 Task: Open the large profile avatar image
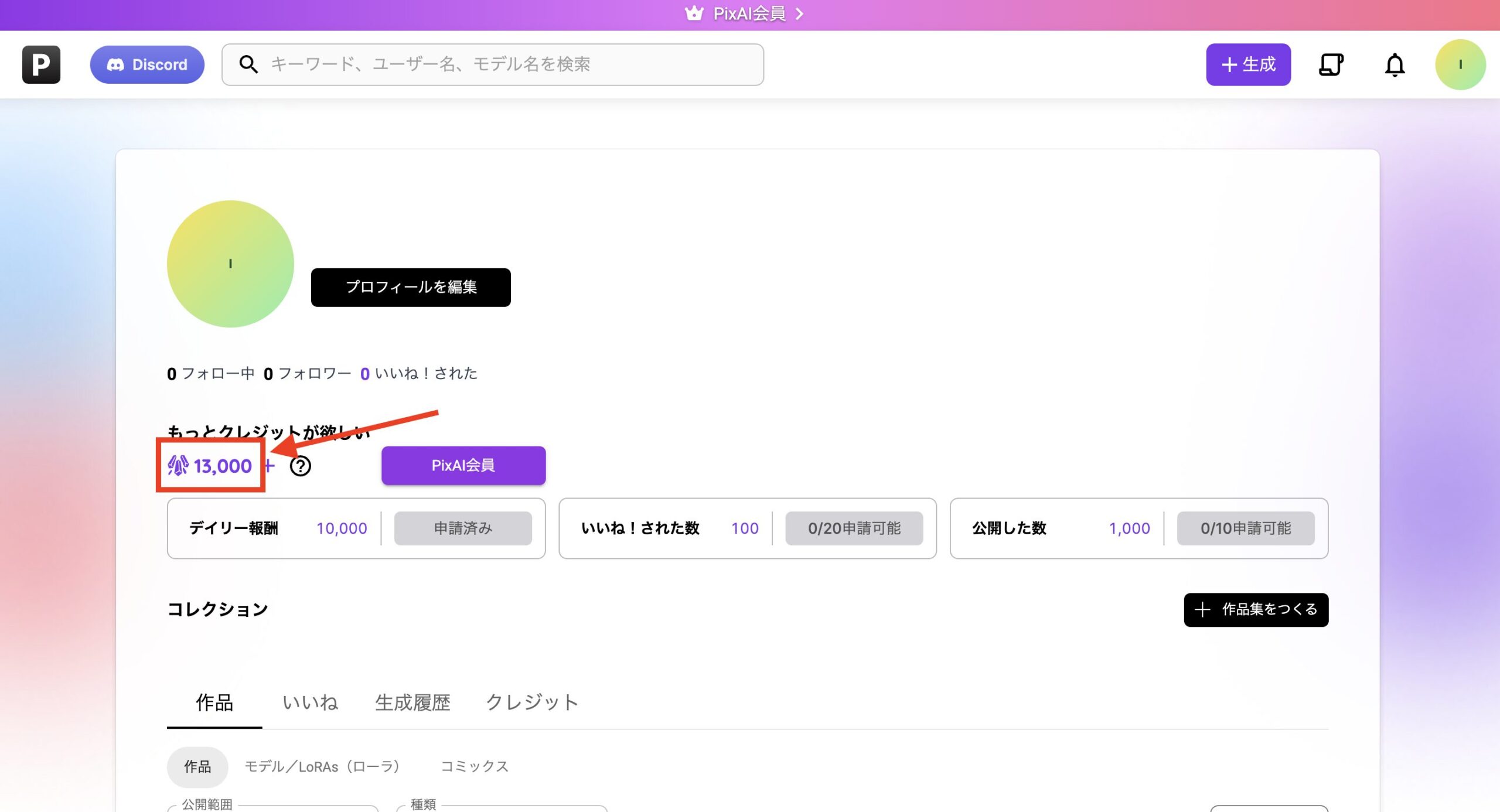(x=230, y=264)
